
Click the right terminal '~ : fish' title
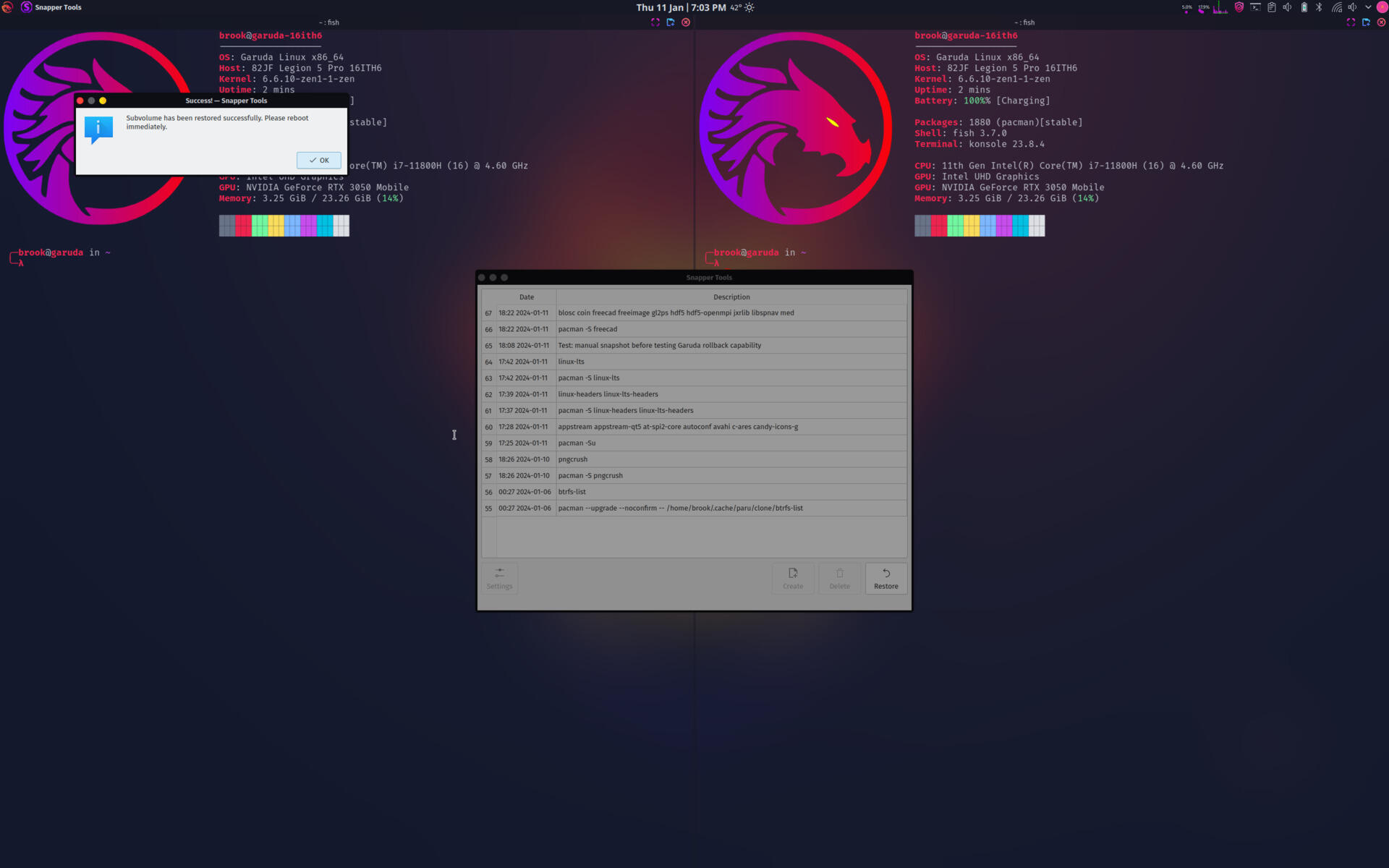click(1024, 22)
